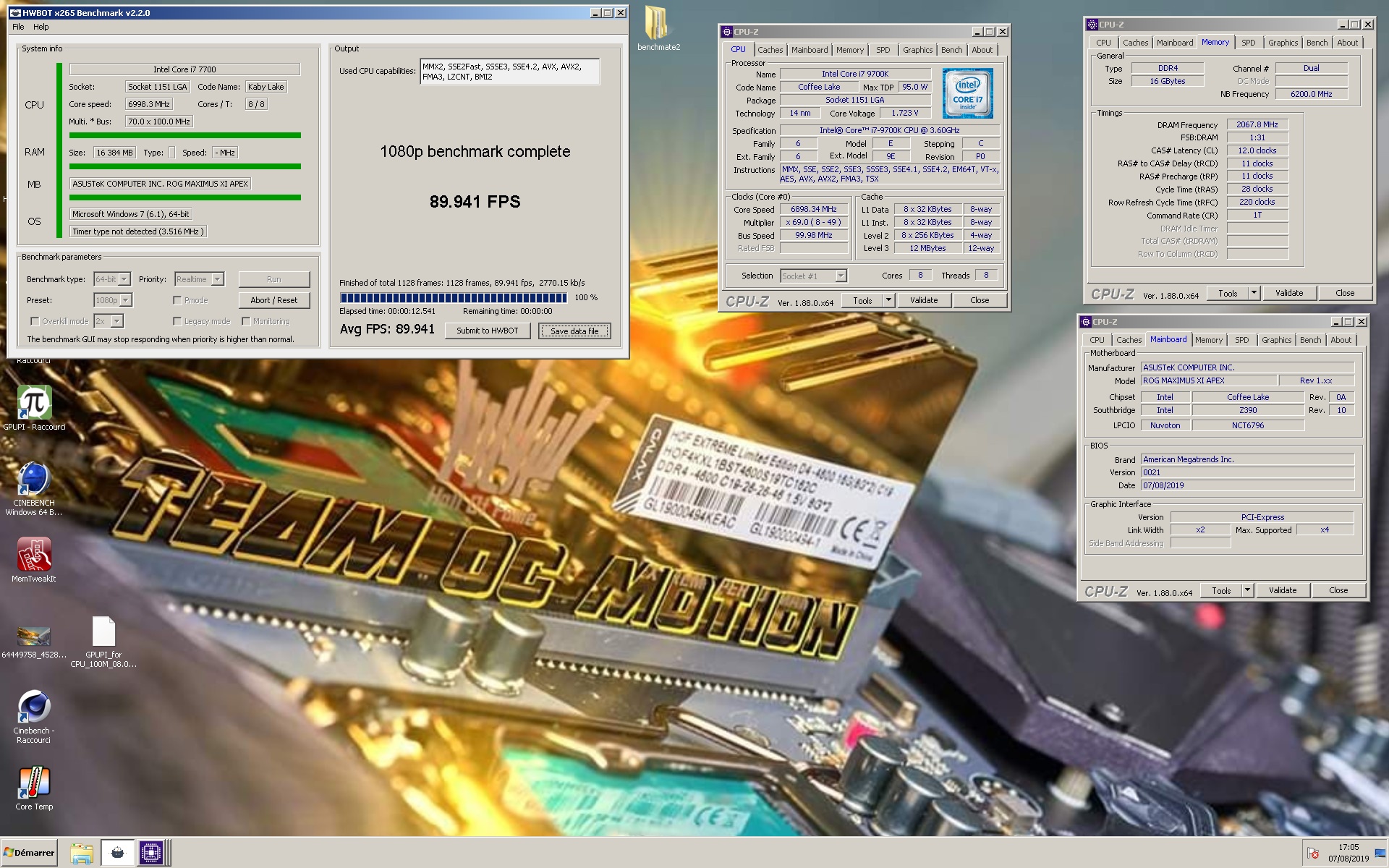Viewport: 1389px width, 868px height.
Task: Open Tools arrow in CPU-Z Memory window
Action: click(x=1254, y=293)
